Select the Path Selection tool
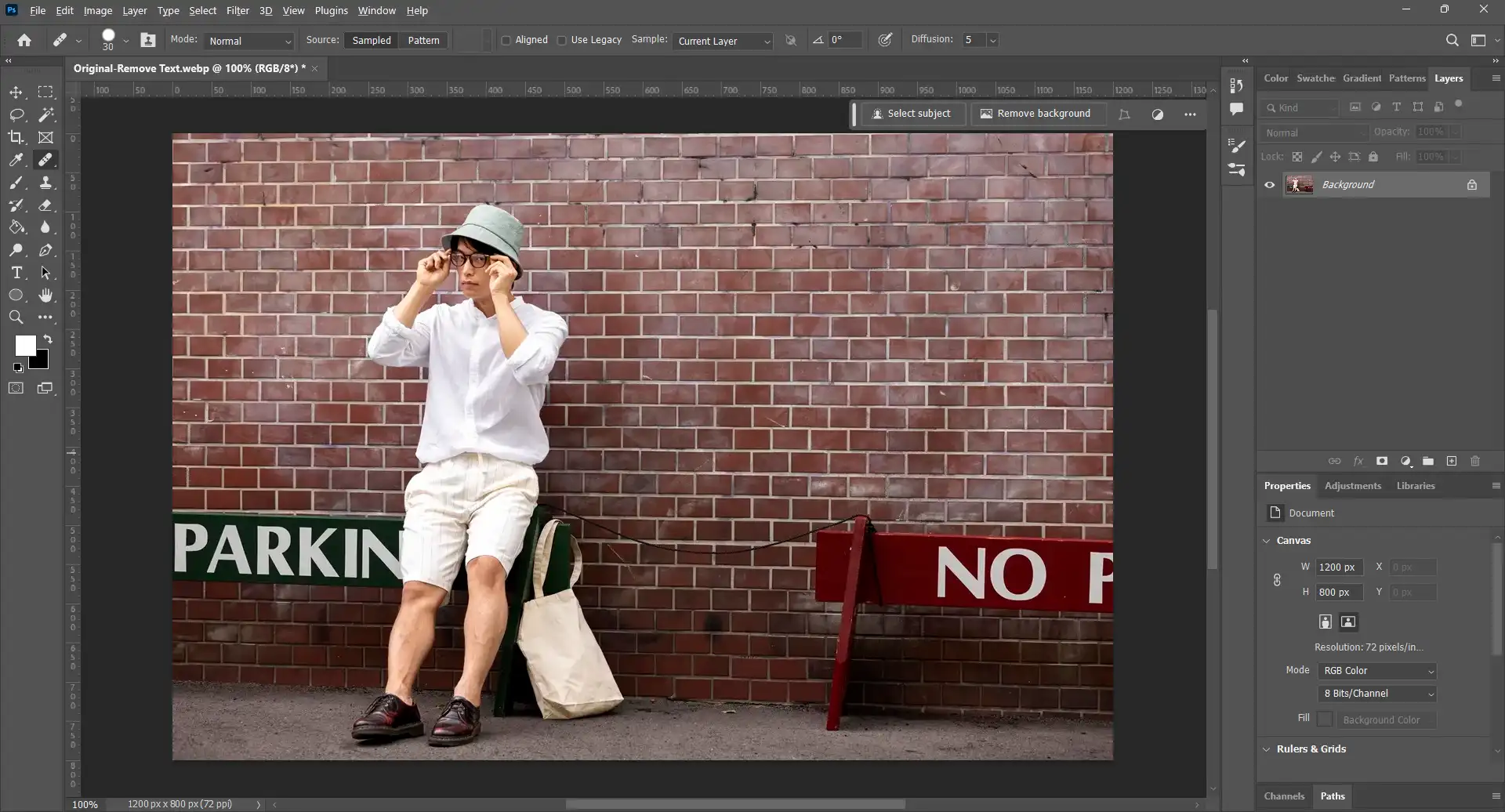This screenshot has height=812, width=1505. [45, 273]
